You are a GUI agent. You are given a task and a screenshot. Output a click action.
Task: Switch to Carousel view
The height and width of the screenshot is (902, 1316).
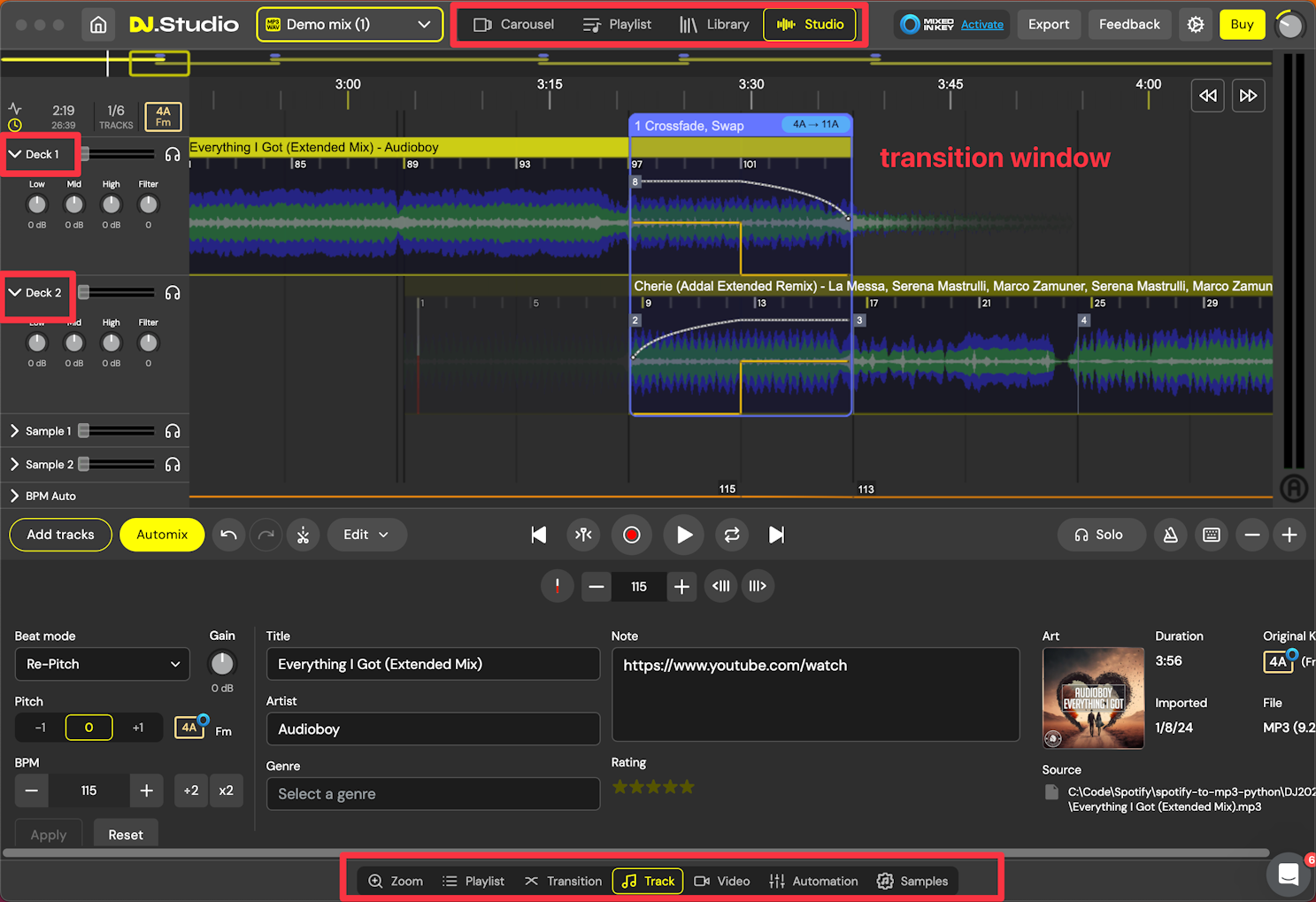coord(514,25)
